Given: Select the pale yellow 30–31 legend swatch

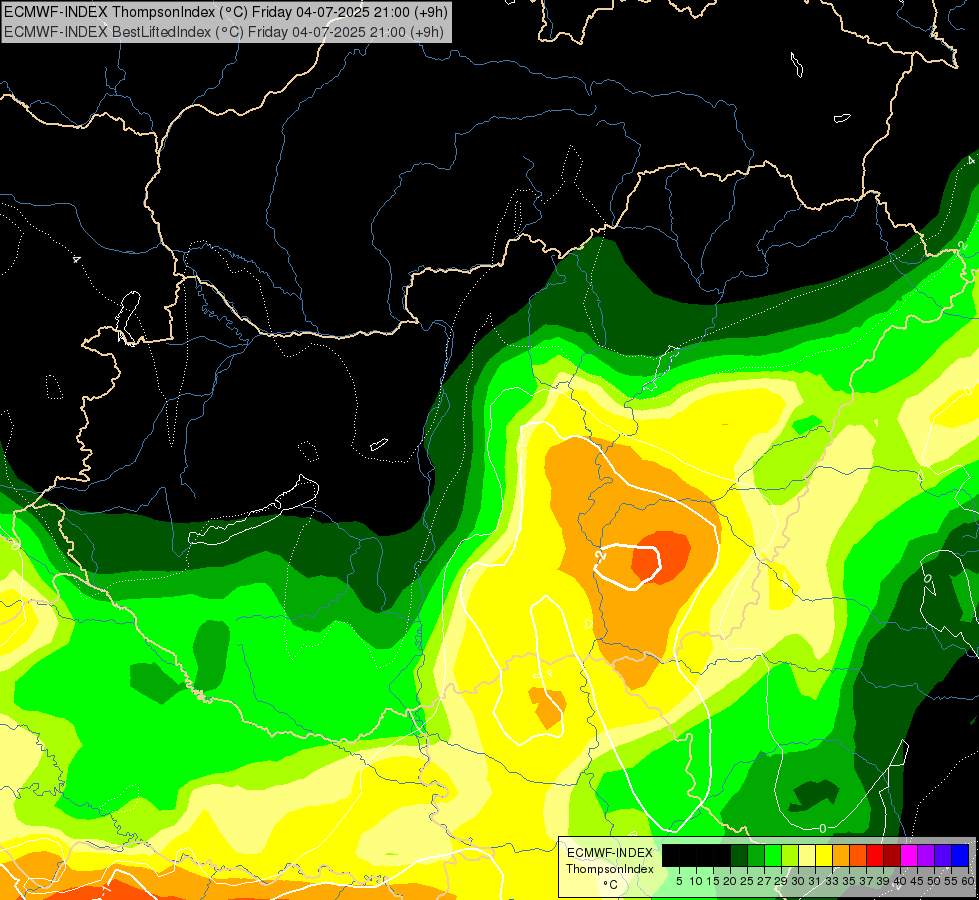Looking at the screenshot, I should pos(807,855).
